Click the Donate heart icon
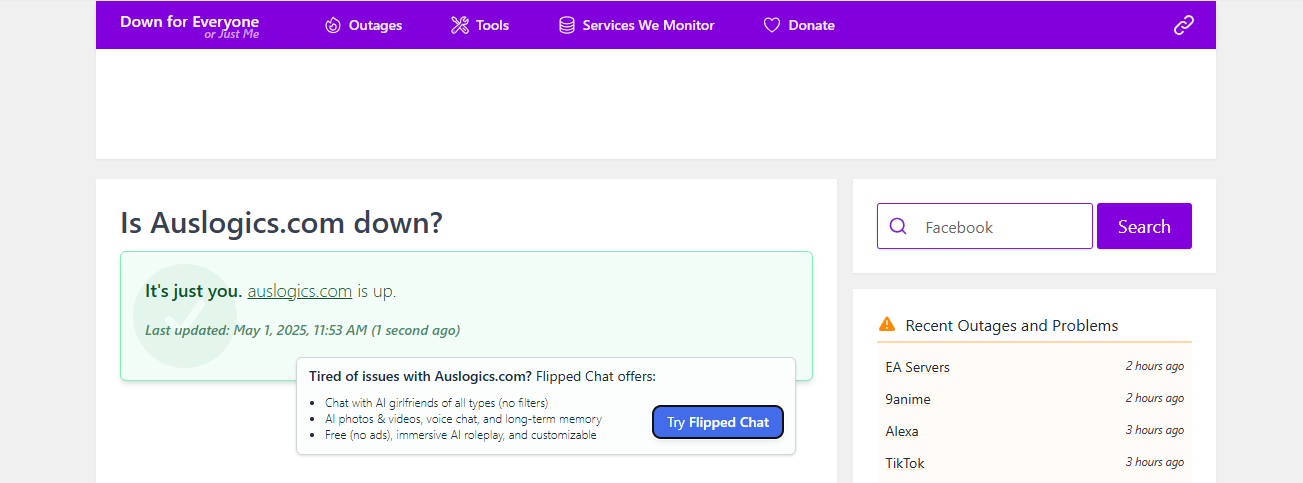This screenshot has height=483, width=1303. coord(772,25)
